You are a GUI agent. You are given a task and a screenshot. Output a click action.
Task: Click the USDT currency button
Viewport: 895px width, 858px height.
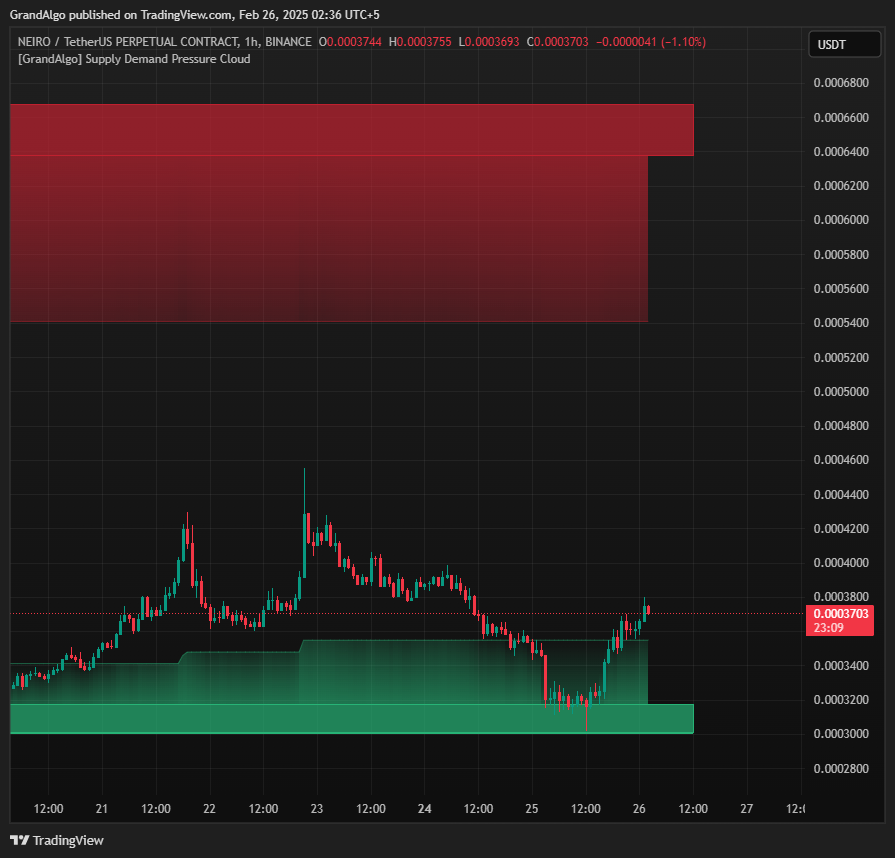point(844,45)
